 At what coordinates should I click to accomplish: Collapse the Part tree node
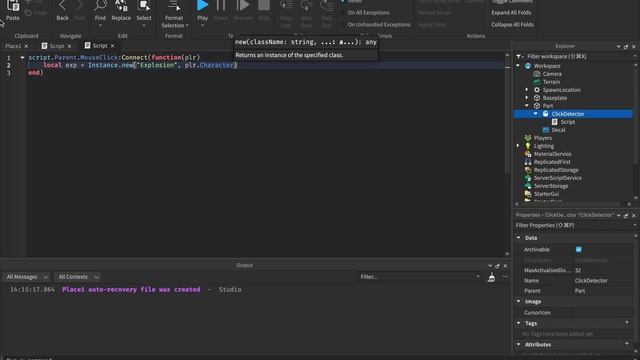pos(527,106)
